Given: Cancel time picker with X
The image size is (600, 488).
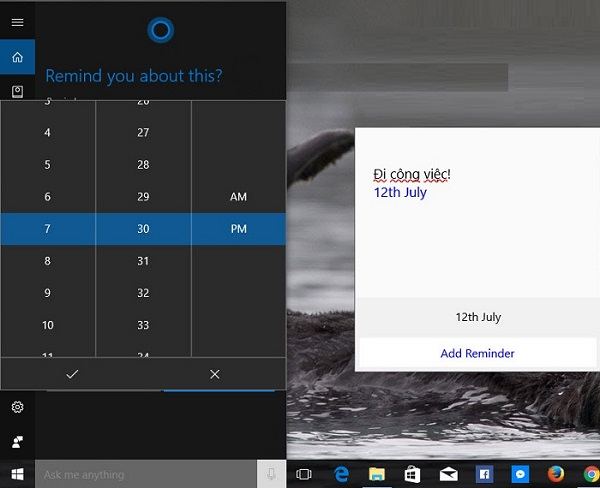Looking at the screenshot, I should [214, 374].
